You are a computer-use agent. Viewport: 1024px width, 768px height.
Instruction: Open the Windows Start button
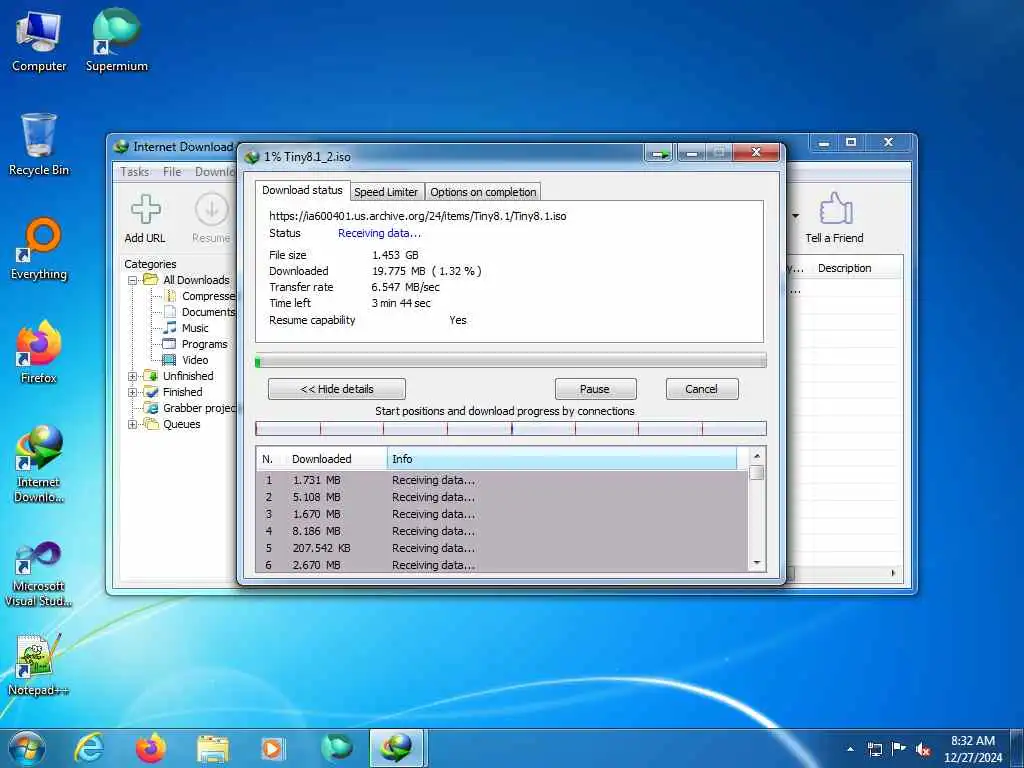pos(27,748)
